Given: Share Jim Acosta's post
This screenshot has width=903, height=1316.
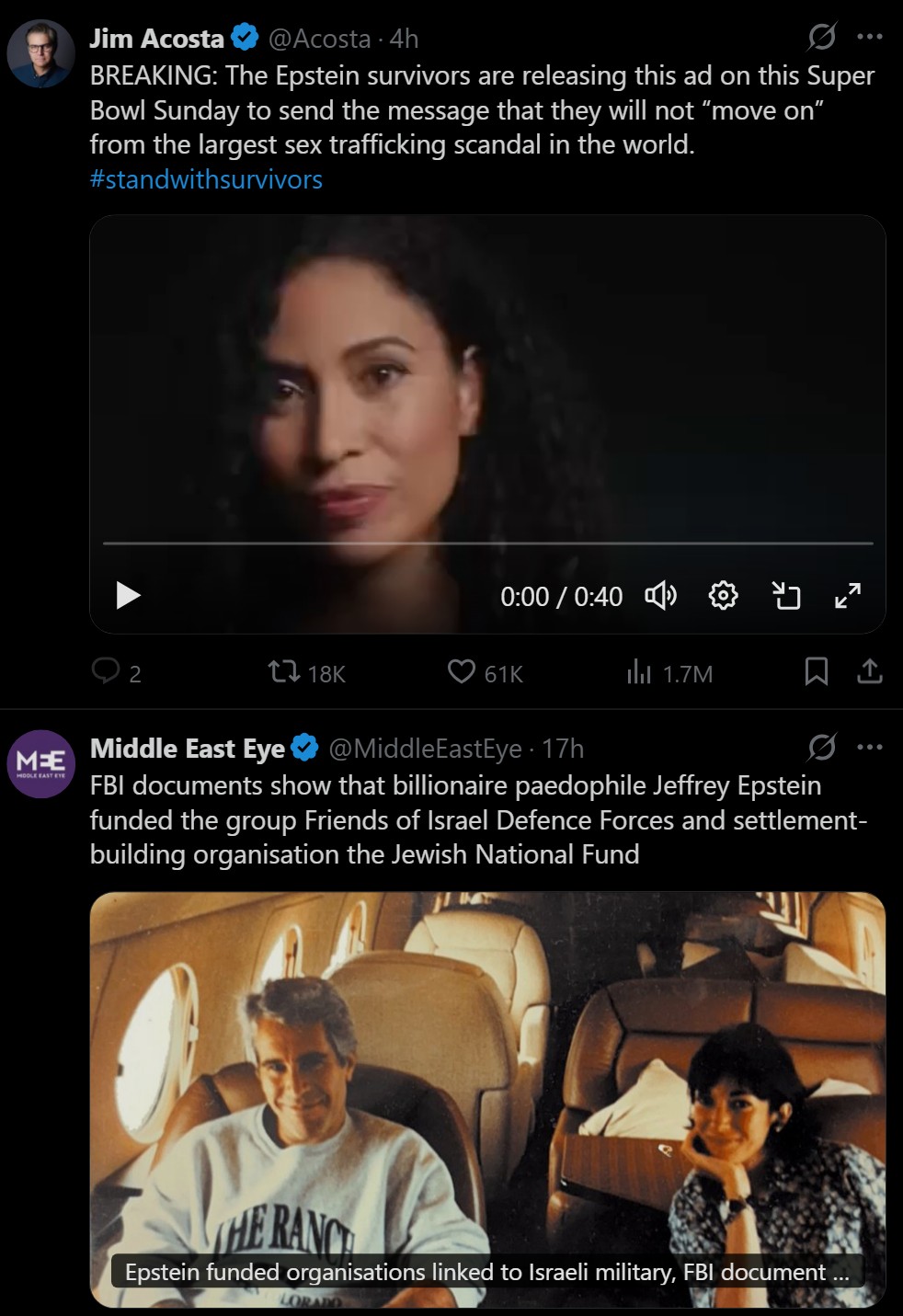Looking at the screenshot, I should pos(870,672).
